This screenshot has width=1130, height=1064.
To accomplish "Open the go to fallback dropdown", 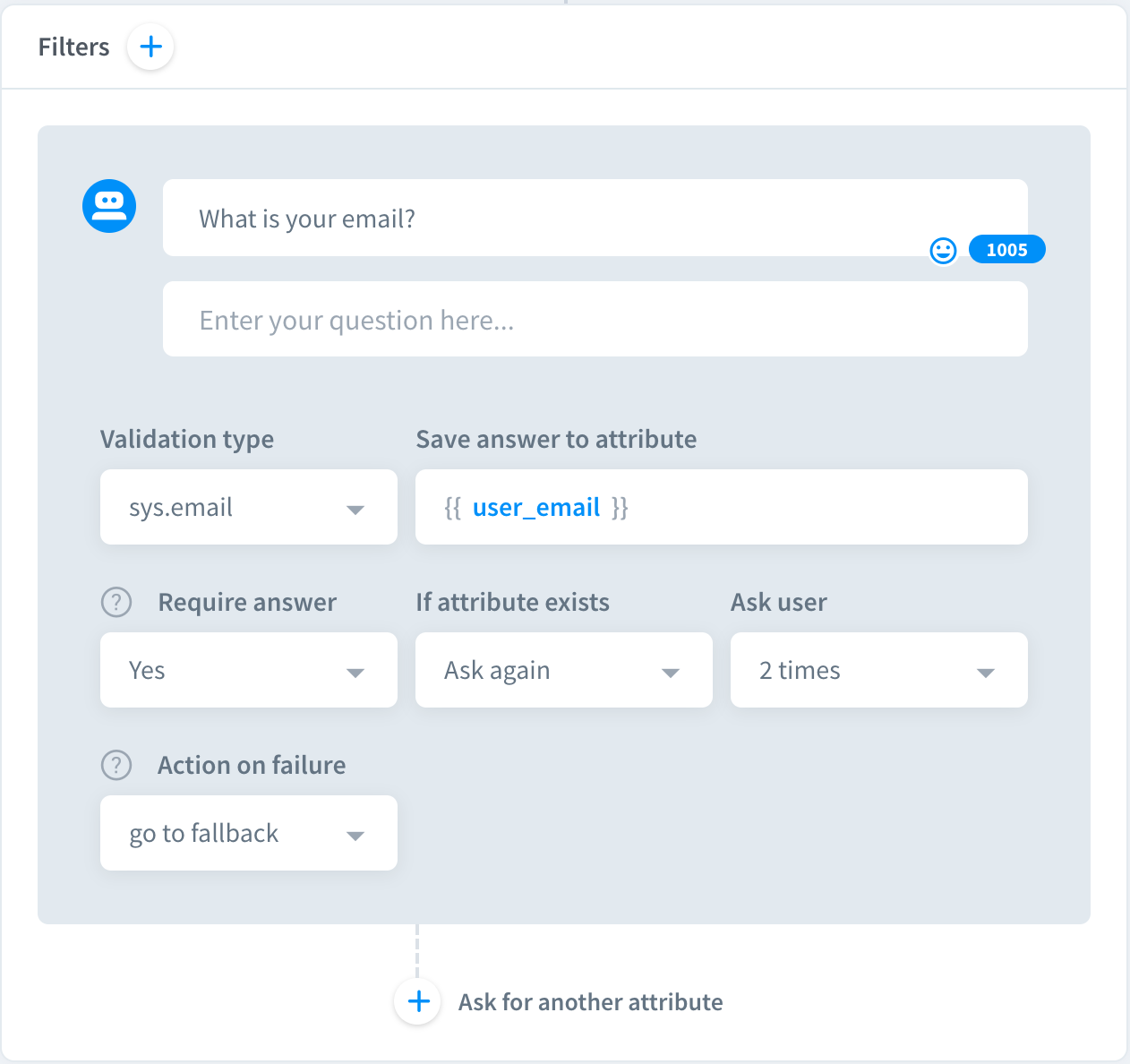I will (x=248, y=834).
